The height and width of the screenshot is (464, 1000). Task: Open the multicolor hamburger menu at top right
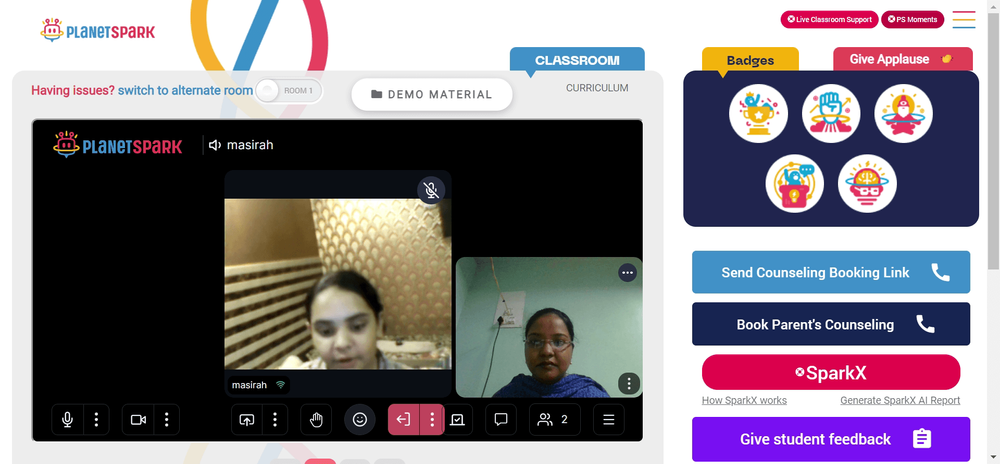[964, 20]
